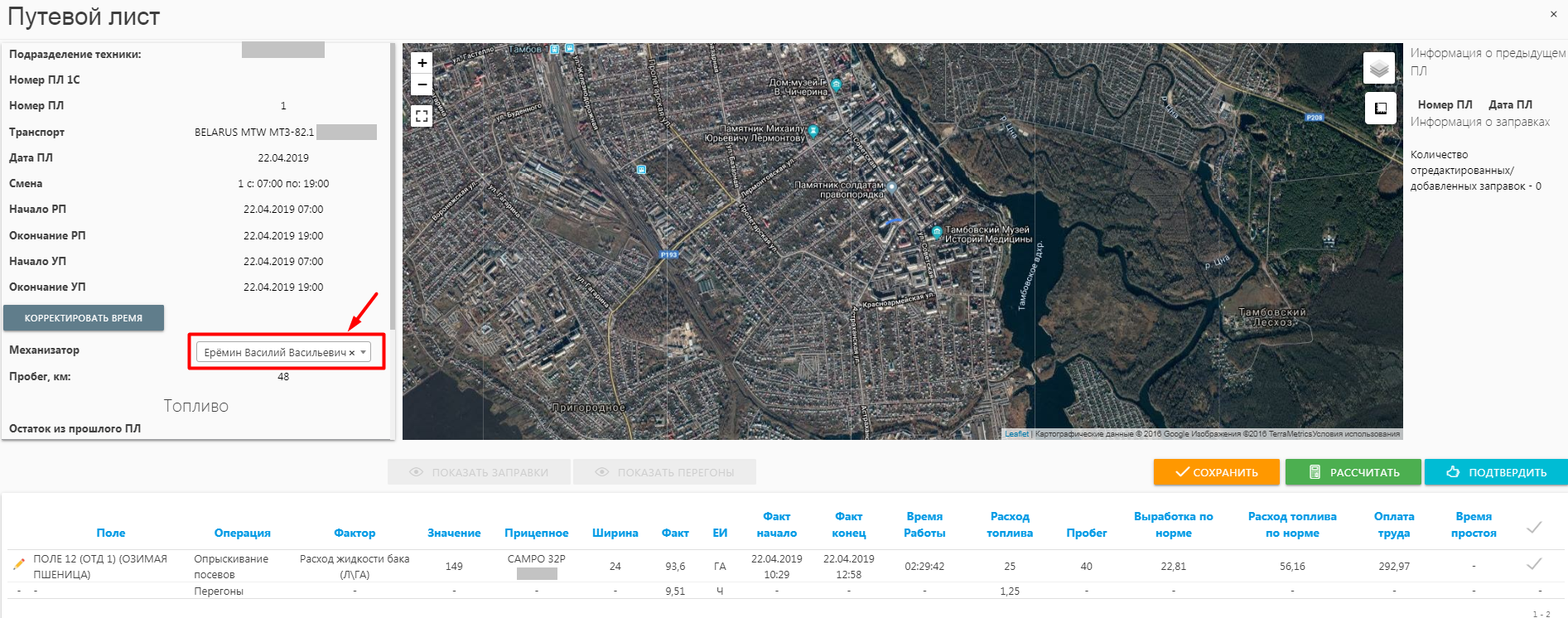Click the Время простоя column header
The image size is (1568, 618).
[1474, 524]
